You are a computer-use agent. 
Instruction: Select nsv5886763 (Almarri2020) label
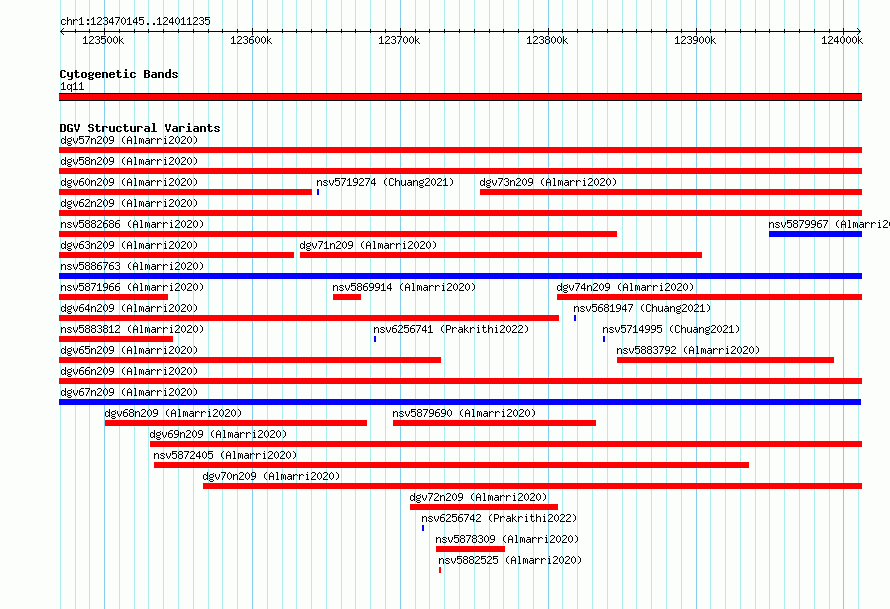(132, 266)
